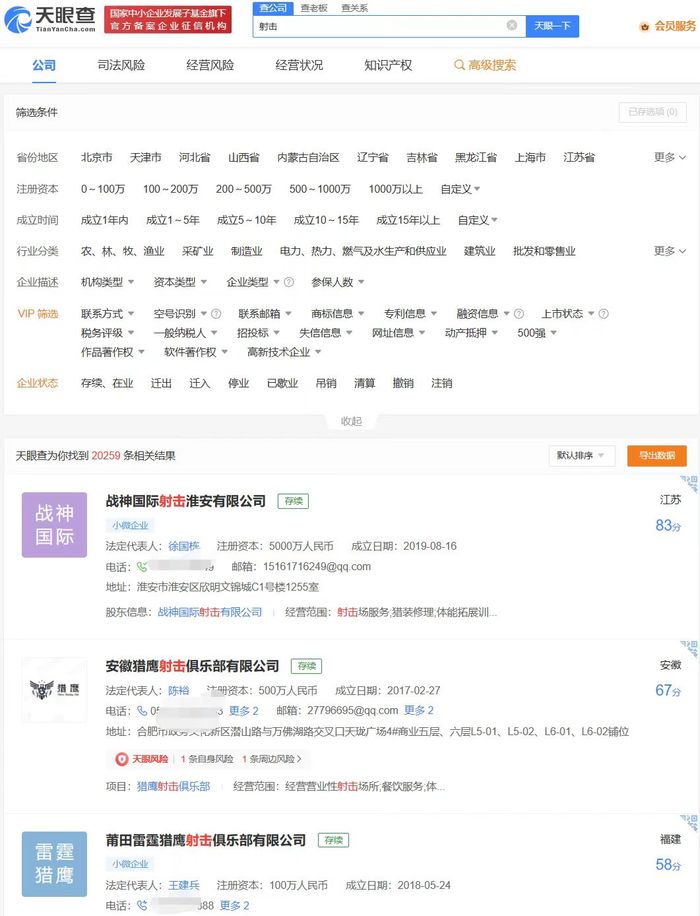Expand 更多 in province filter row
The image size is (700, 916).
(670, 157)
